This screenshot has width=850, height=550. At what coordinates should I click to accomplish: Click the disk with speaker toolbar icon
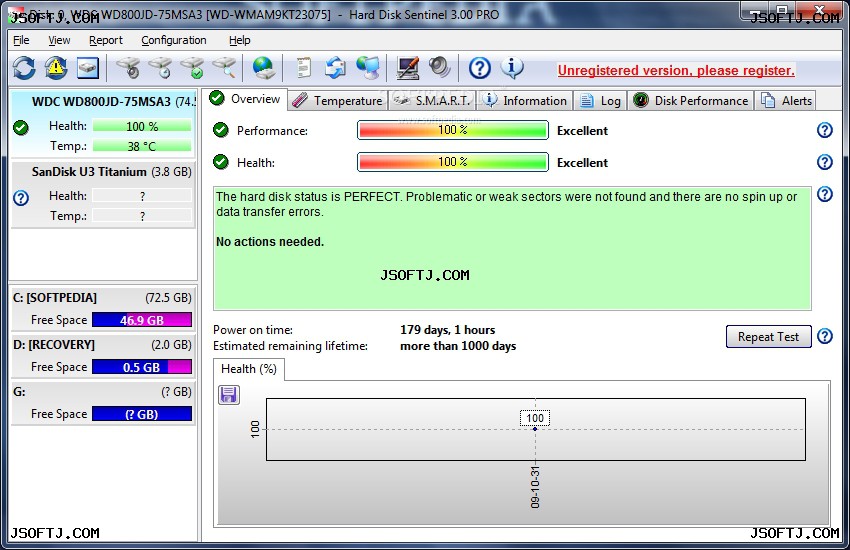(x=128, y=68)
